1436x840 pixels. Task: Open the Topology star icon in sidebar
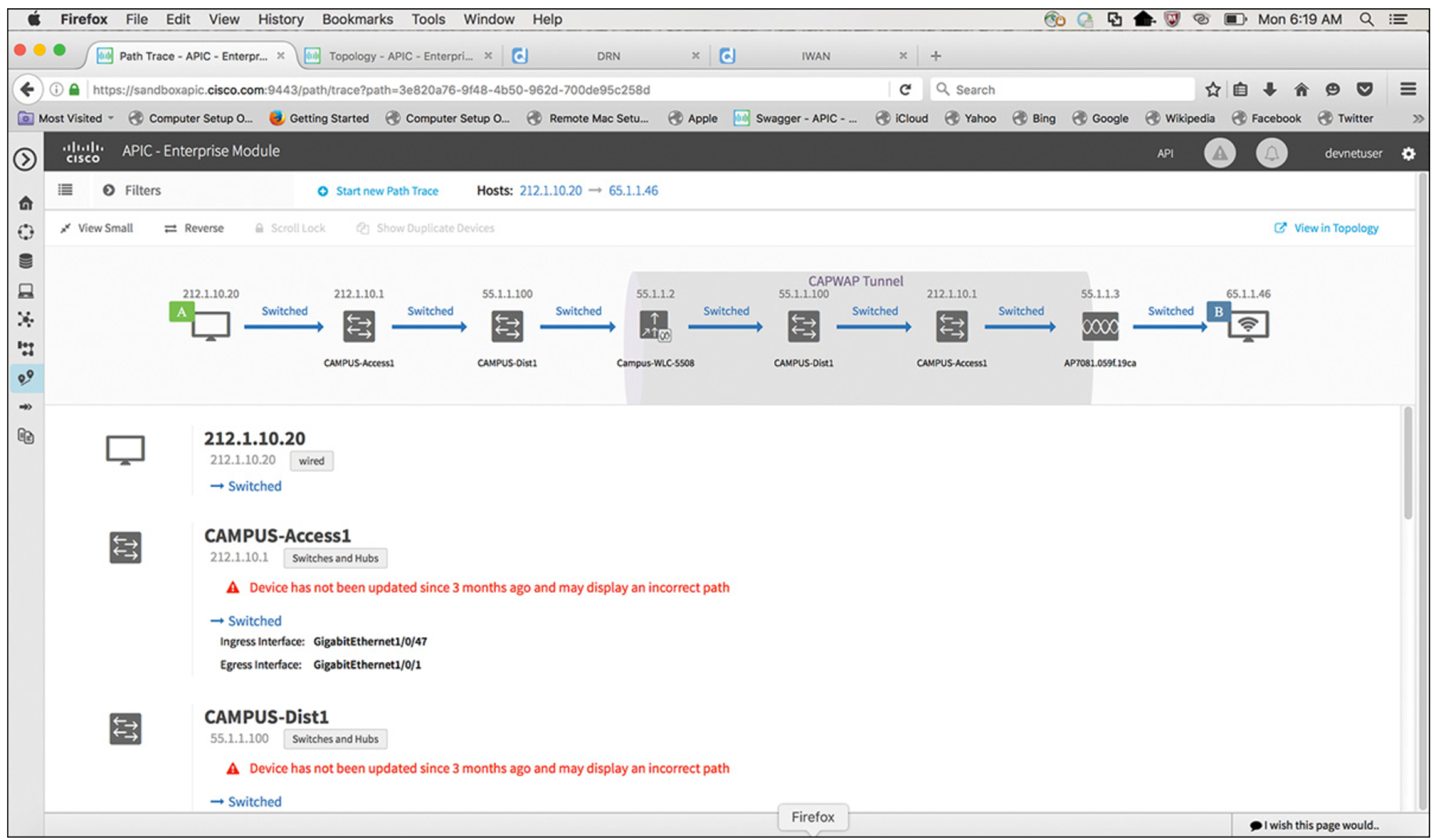point(26,320)
